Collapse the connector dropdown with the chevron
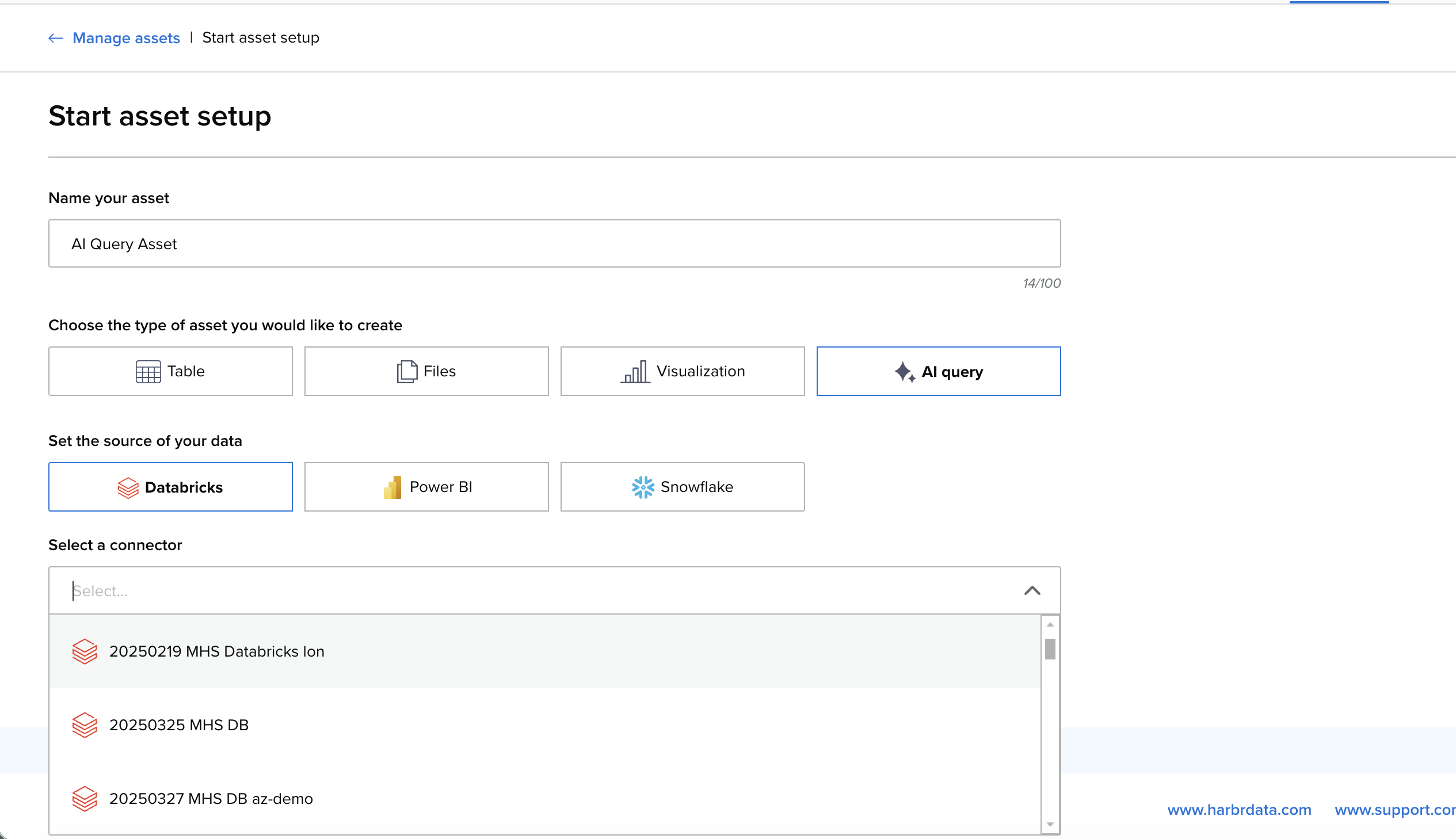This screenshot has height=839, width=1456. pos(1032,590)
